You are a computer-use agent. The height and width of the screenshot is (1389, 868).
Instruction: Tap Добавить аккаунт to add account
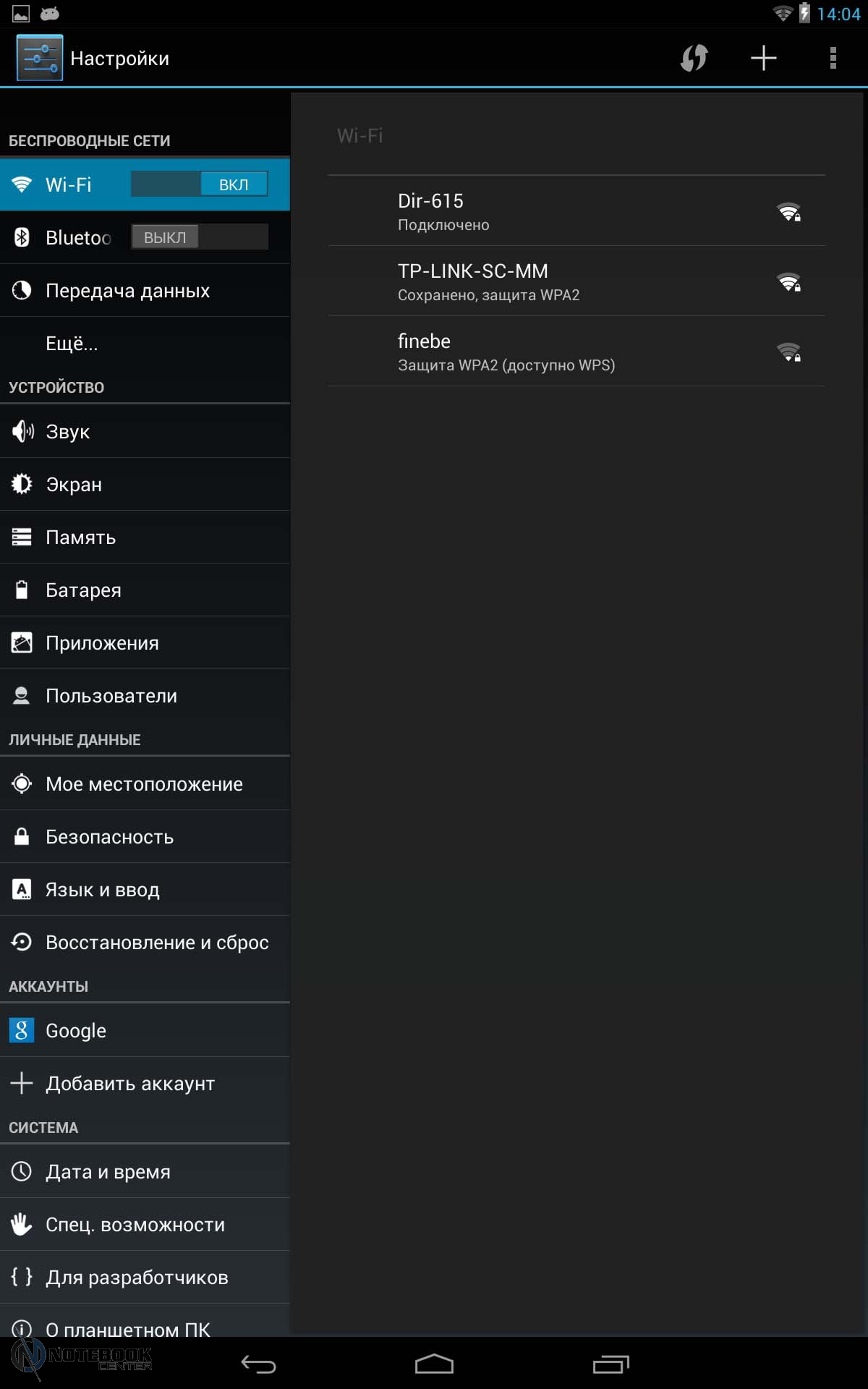(130, 1084)
